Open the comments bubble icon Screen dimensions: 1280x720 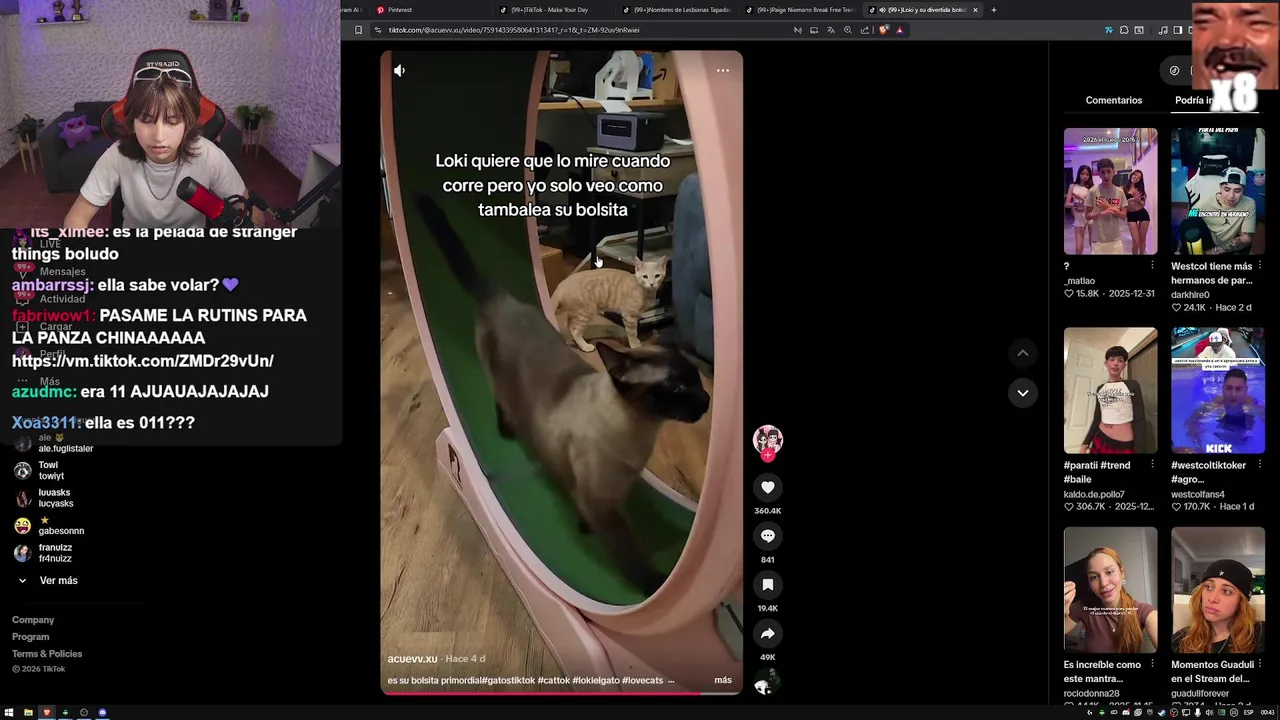[x=768, y=536]
